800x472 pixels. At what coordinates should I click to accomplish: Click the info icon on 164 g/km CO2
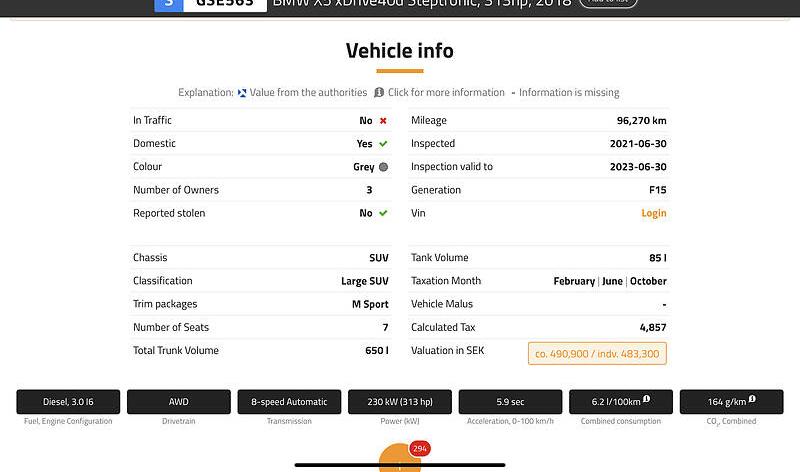pos(752,399)
